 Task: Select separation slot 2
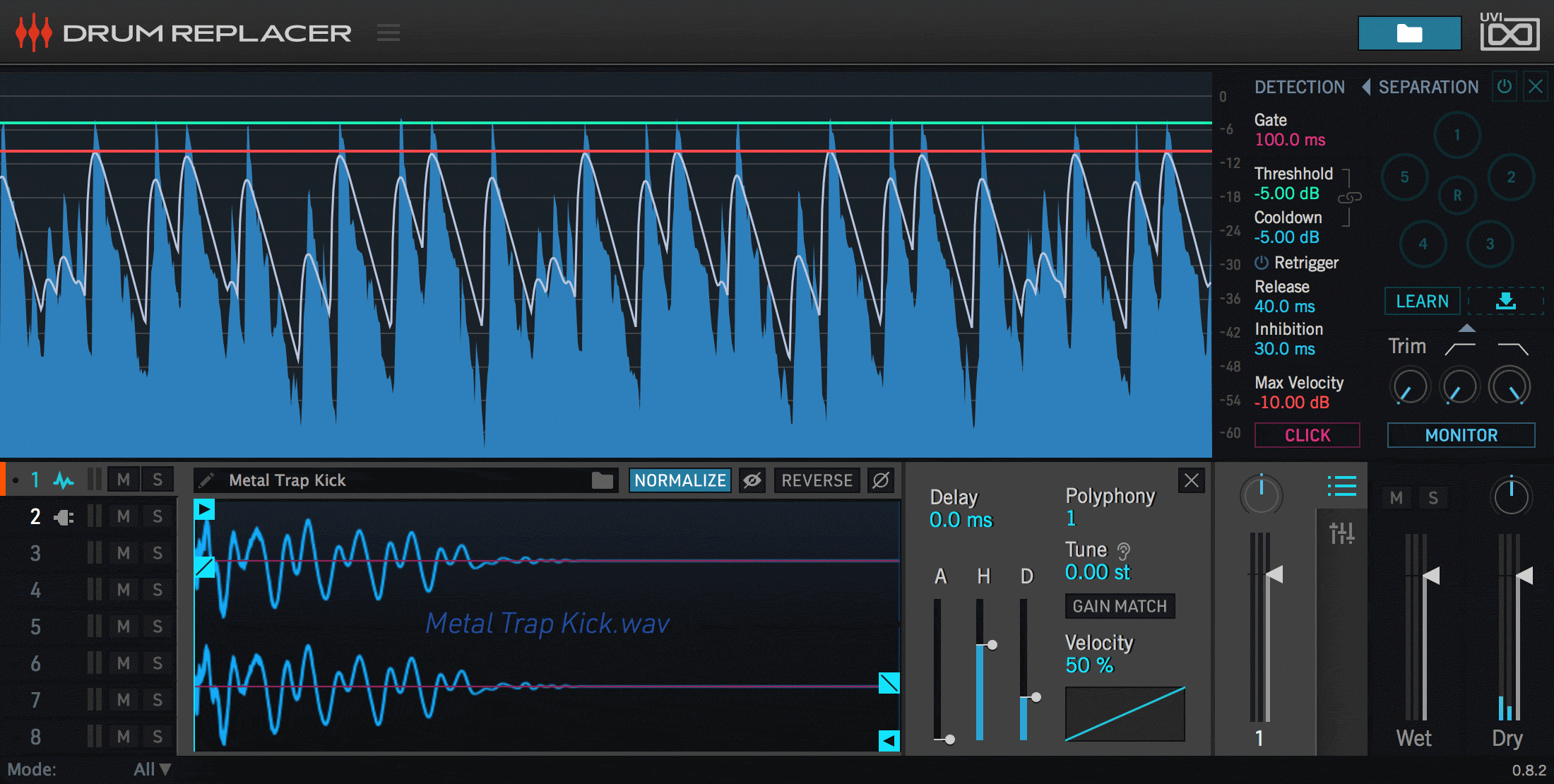1511,177
